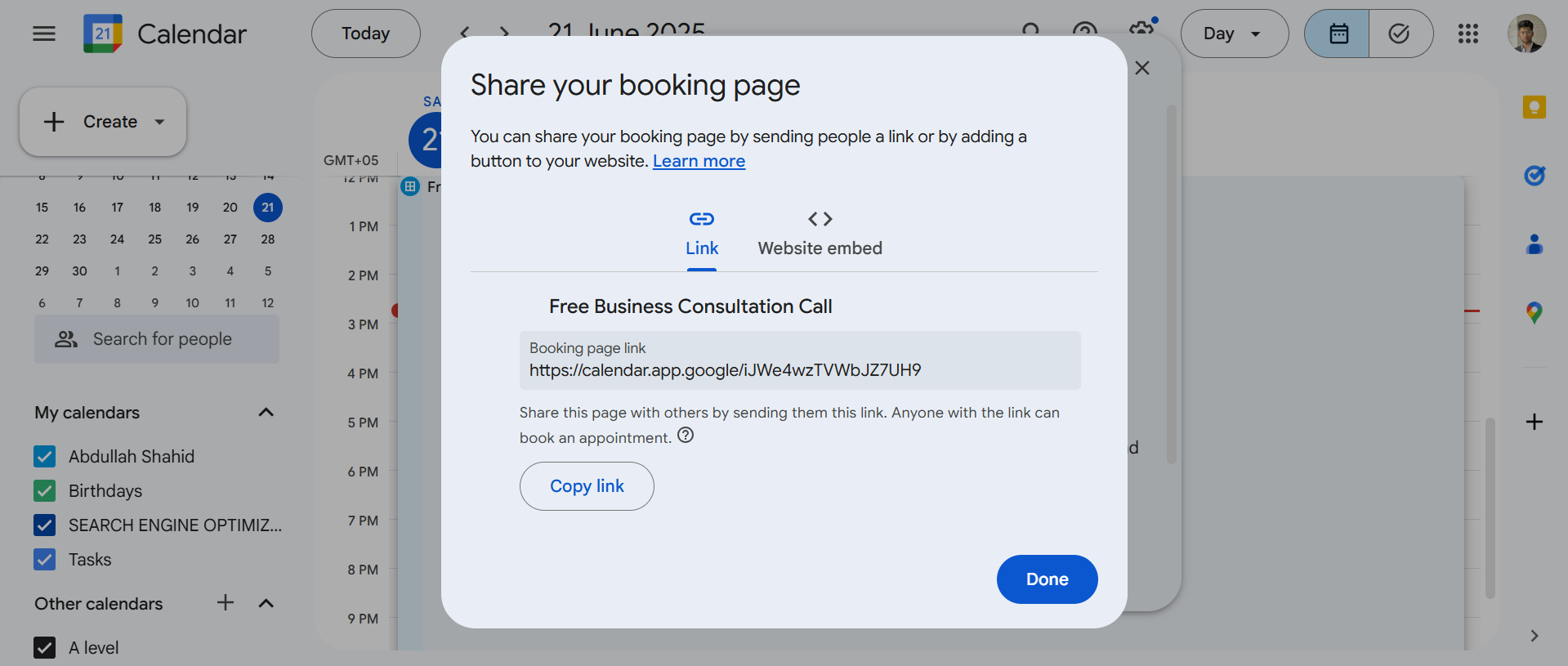
Task: Open Google Tasks side panel icon
Action: pos(1534,176)
